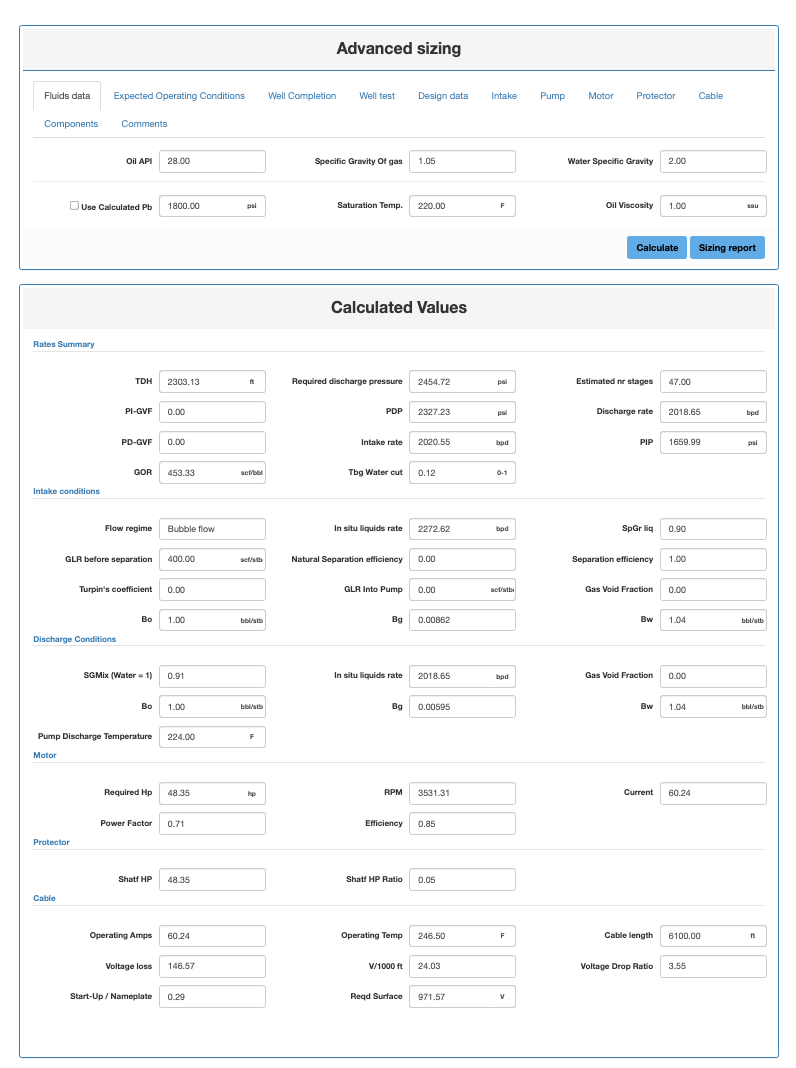Select the Protector tab
The image size is (796, 1068).
(x=656, y=96)
